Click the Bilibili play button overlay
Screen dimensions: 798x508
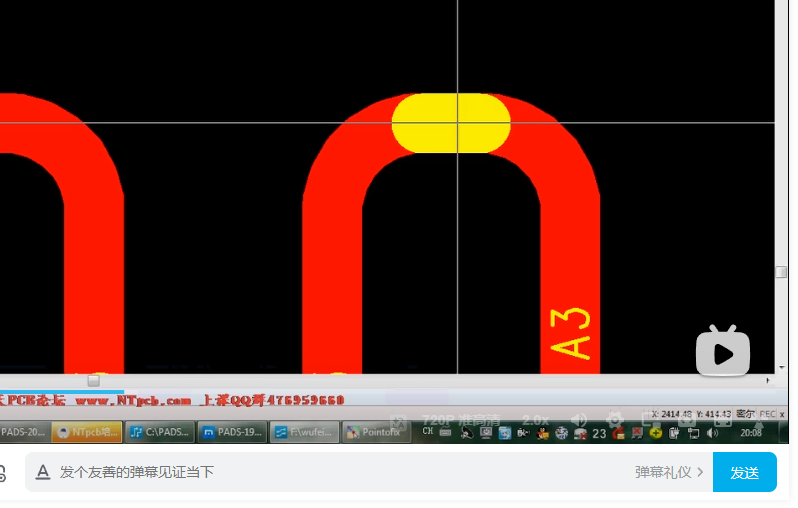[723, 351]
